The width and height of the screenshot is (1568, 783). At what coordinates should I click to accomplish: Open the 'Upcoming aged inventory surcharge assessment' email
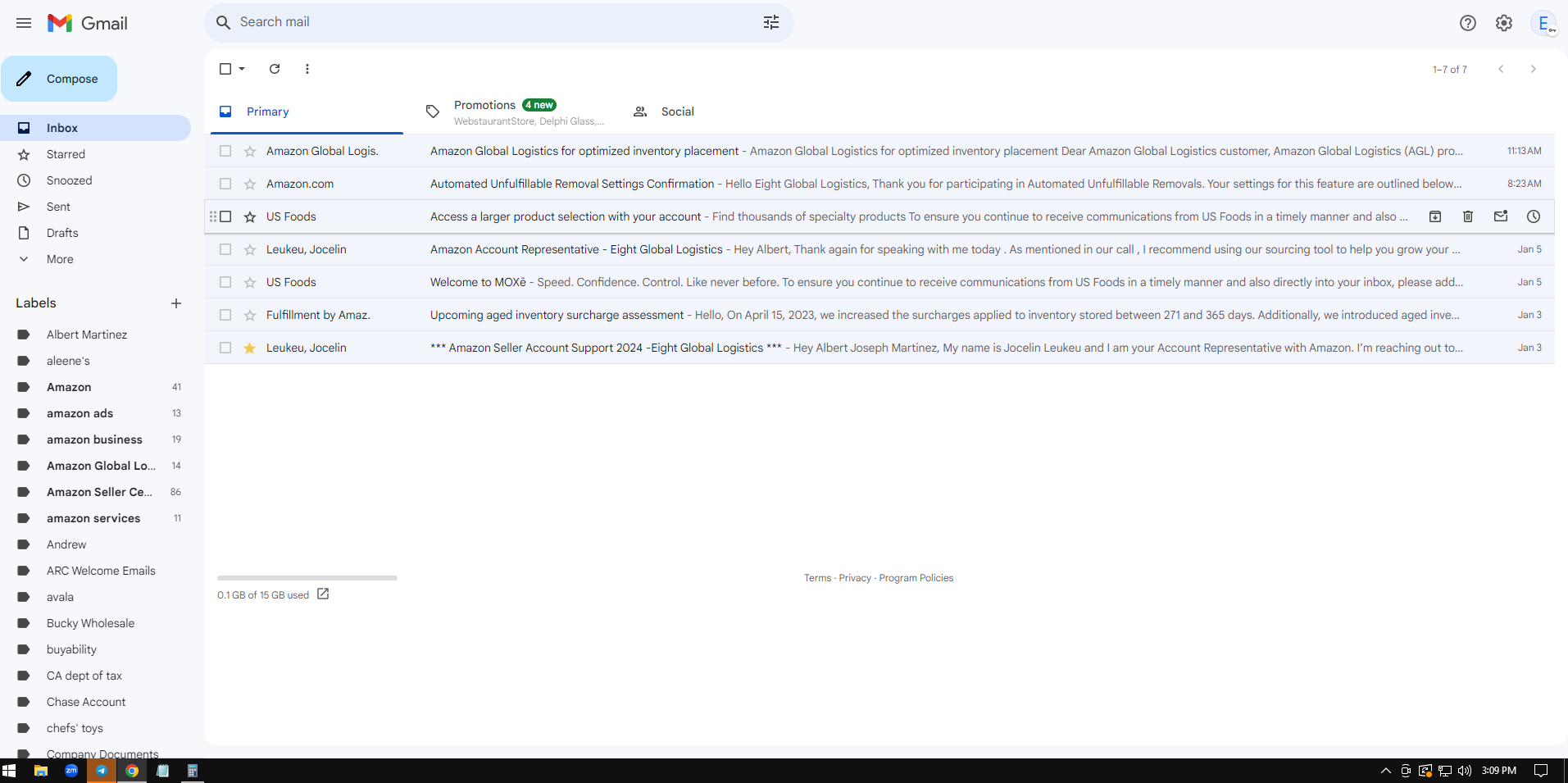[x=879, y=315]
